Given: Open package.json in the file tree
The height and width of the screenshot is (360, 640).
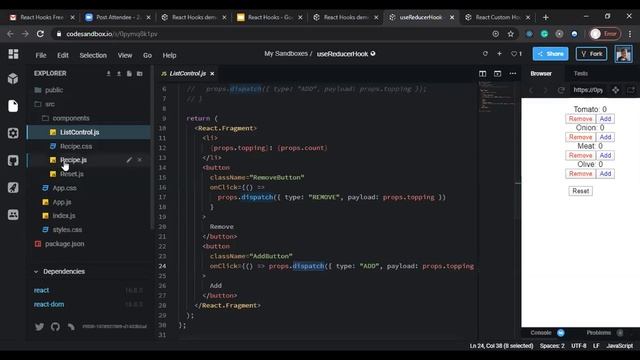Looking at the screenshot, I should 64,244.
